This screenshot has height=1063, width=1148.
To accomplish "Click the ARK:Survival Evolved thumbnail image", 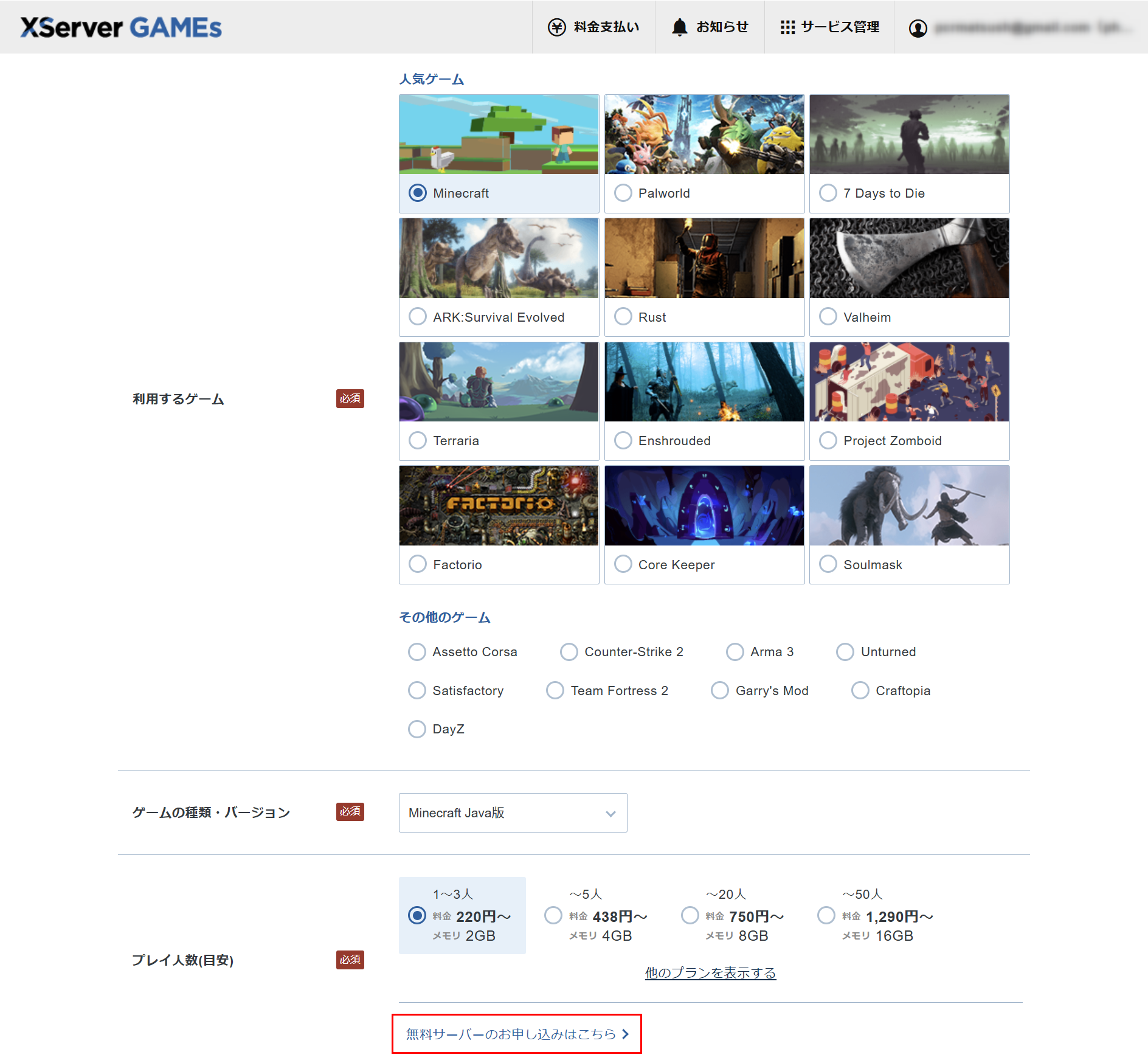I will (498, 258).
